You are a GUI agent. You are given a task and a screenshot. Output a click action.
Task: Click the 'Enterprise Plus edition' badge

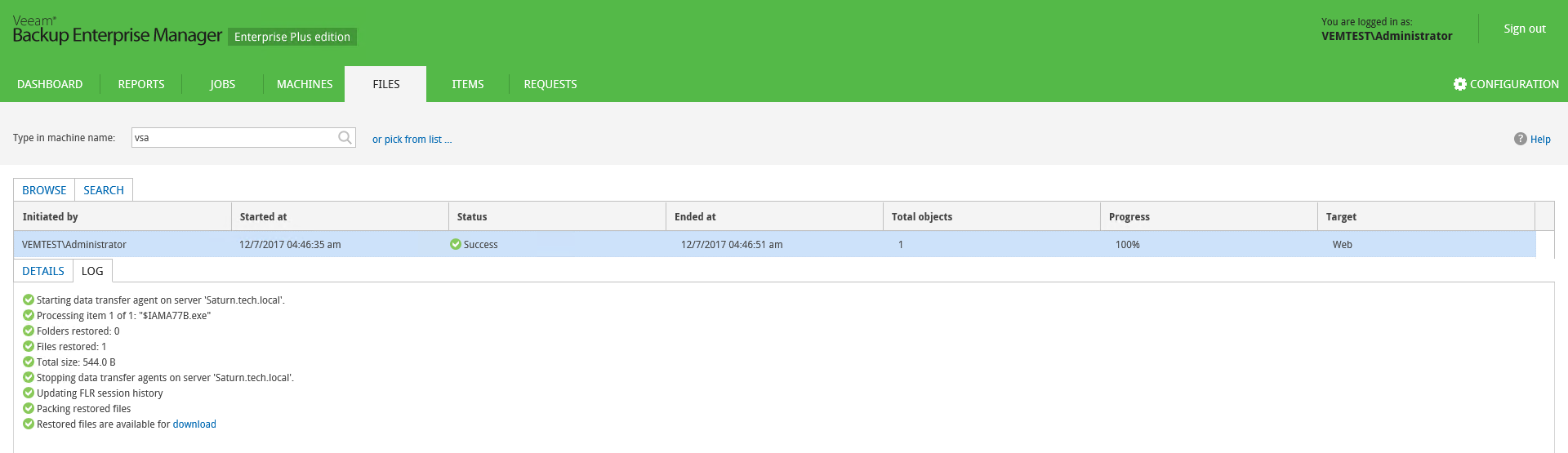(292, 37)
